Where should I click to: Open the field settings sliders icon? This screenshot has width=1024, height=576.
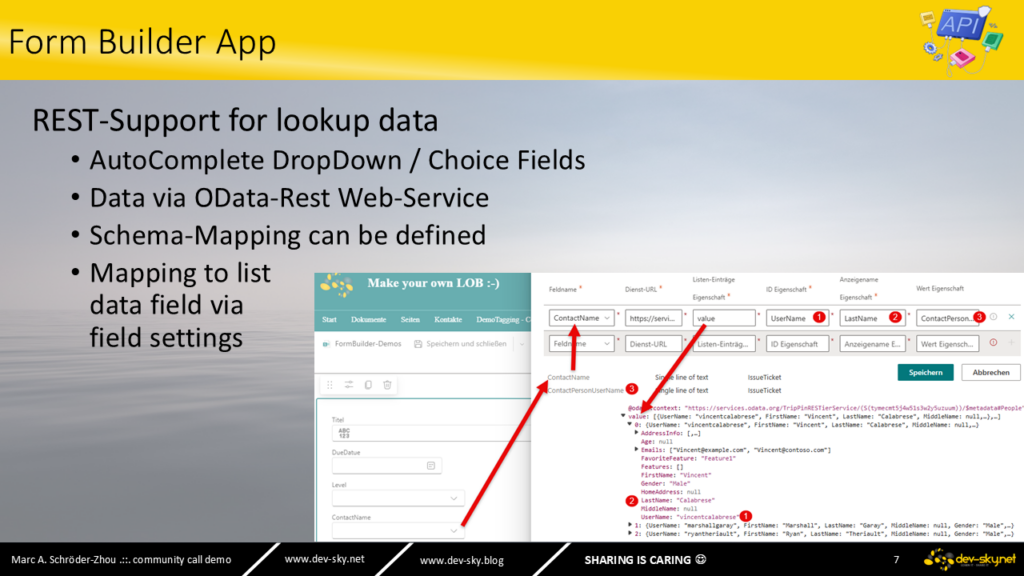click(349, 384)
